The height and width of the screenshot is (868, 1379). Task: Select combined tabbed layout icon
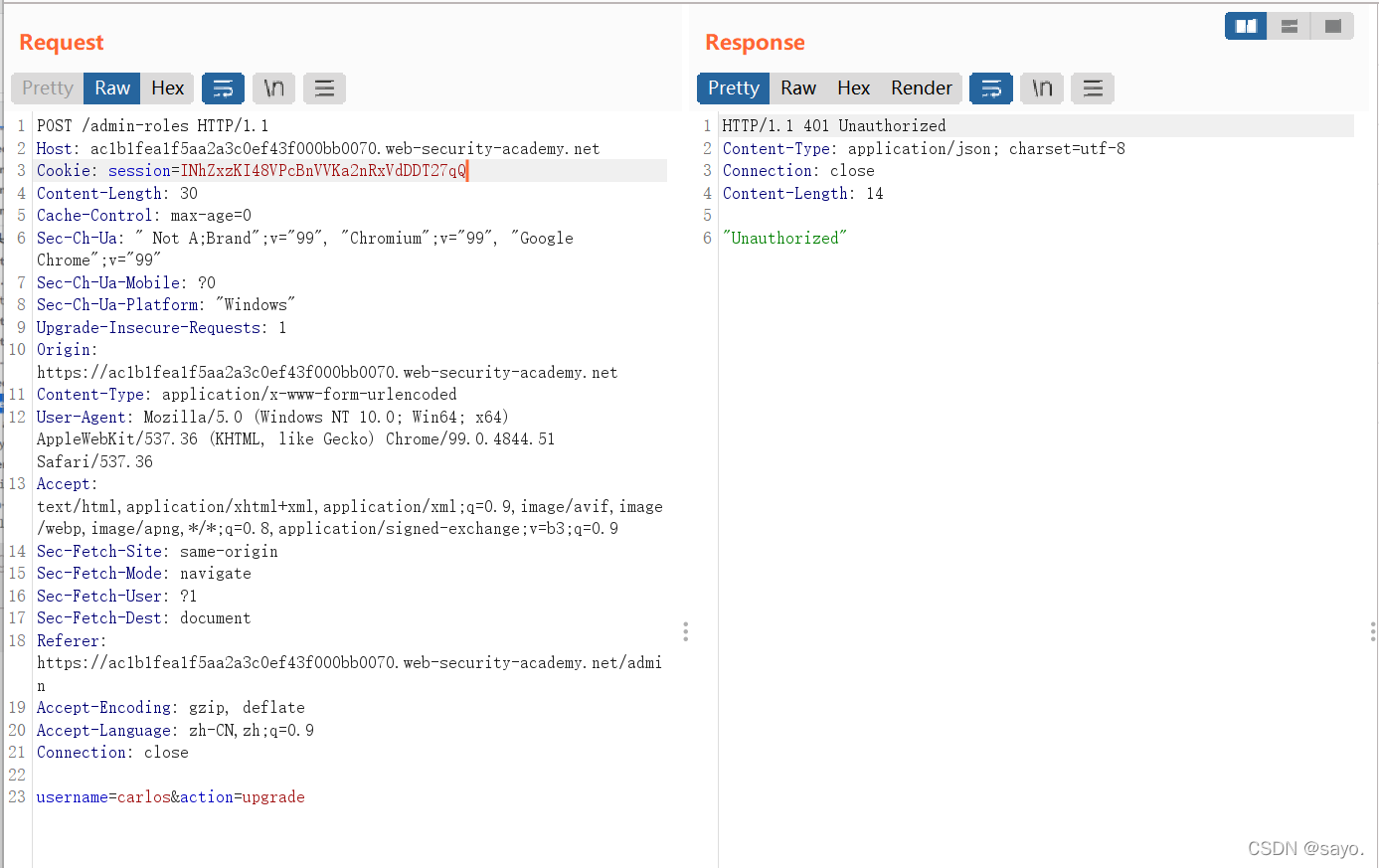(1333, 26)
